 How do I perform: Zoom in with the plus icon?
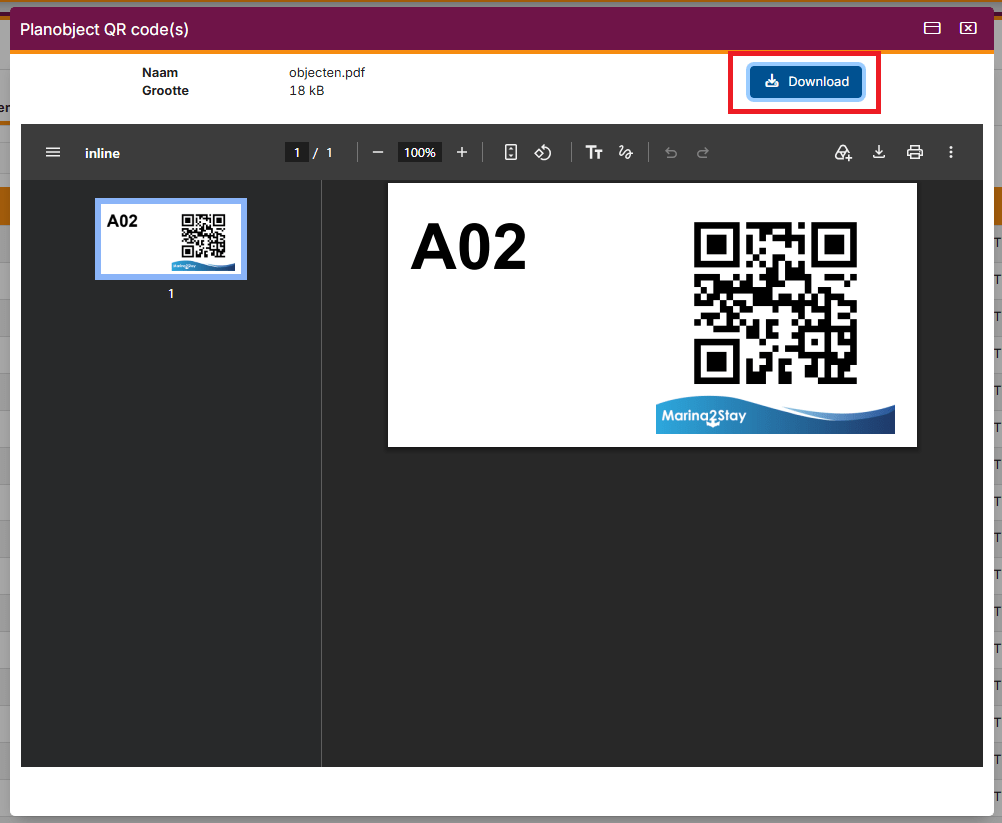pyautogui.click(x=461, y=153)
